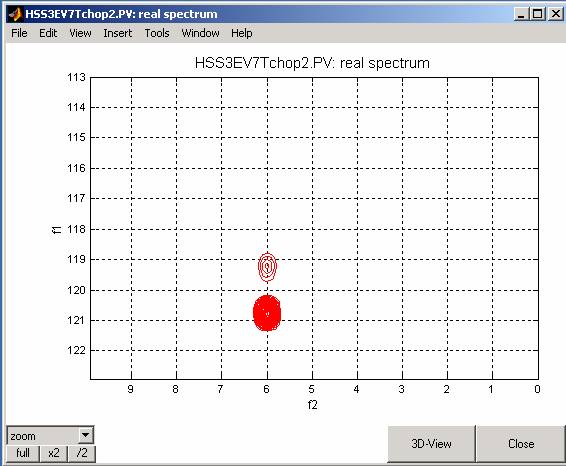Minimize the spectrum window

tap(521, 14)
